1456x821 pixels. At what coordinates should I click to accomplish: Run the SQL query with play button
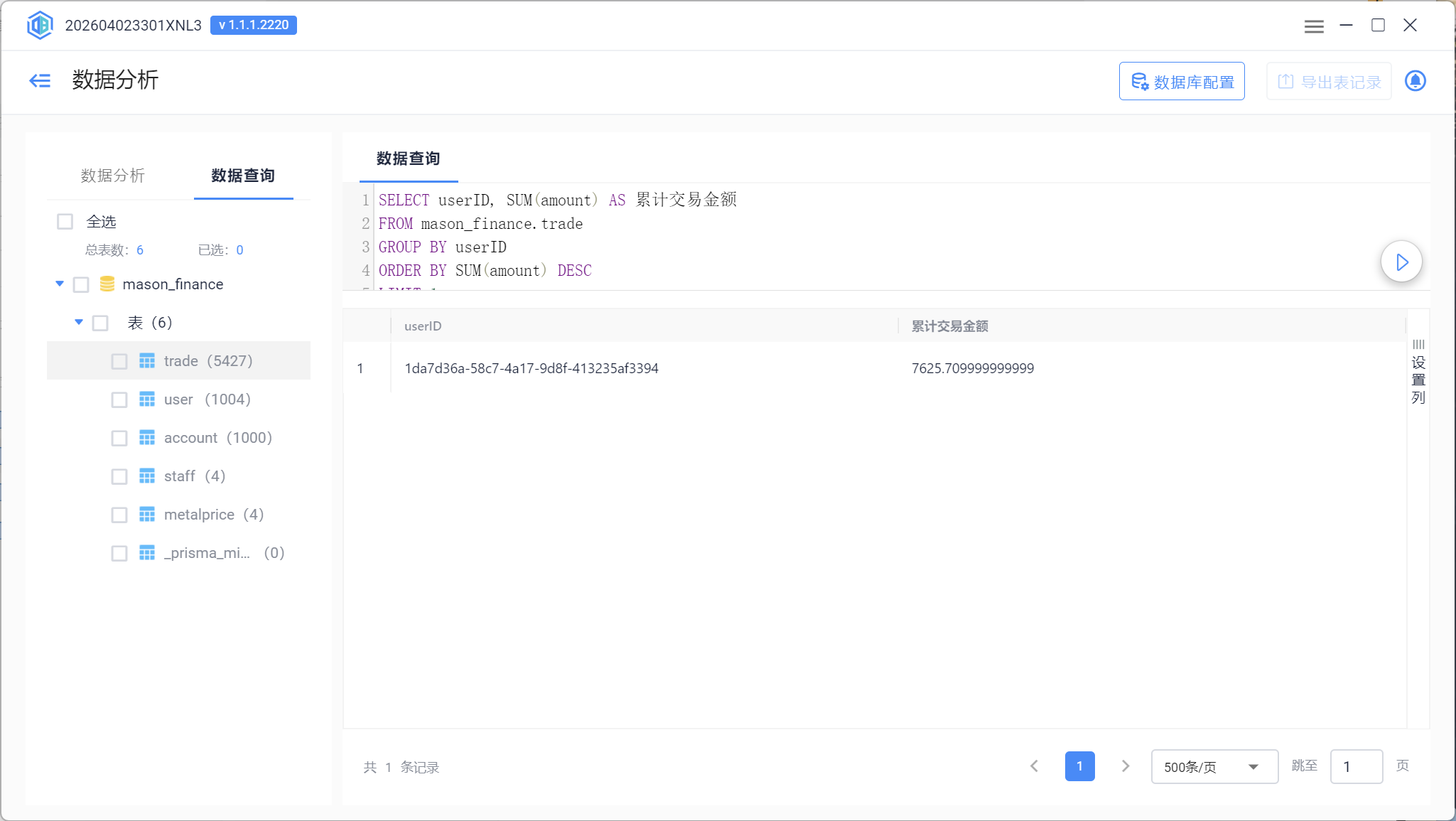1401,262
